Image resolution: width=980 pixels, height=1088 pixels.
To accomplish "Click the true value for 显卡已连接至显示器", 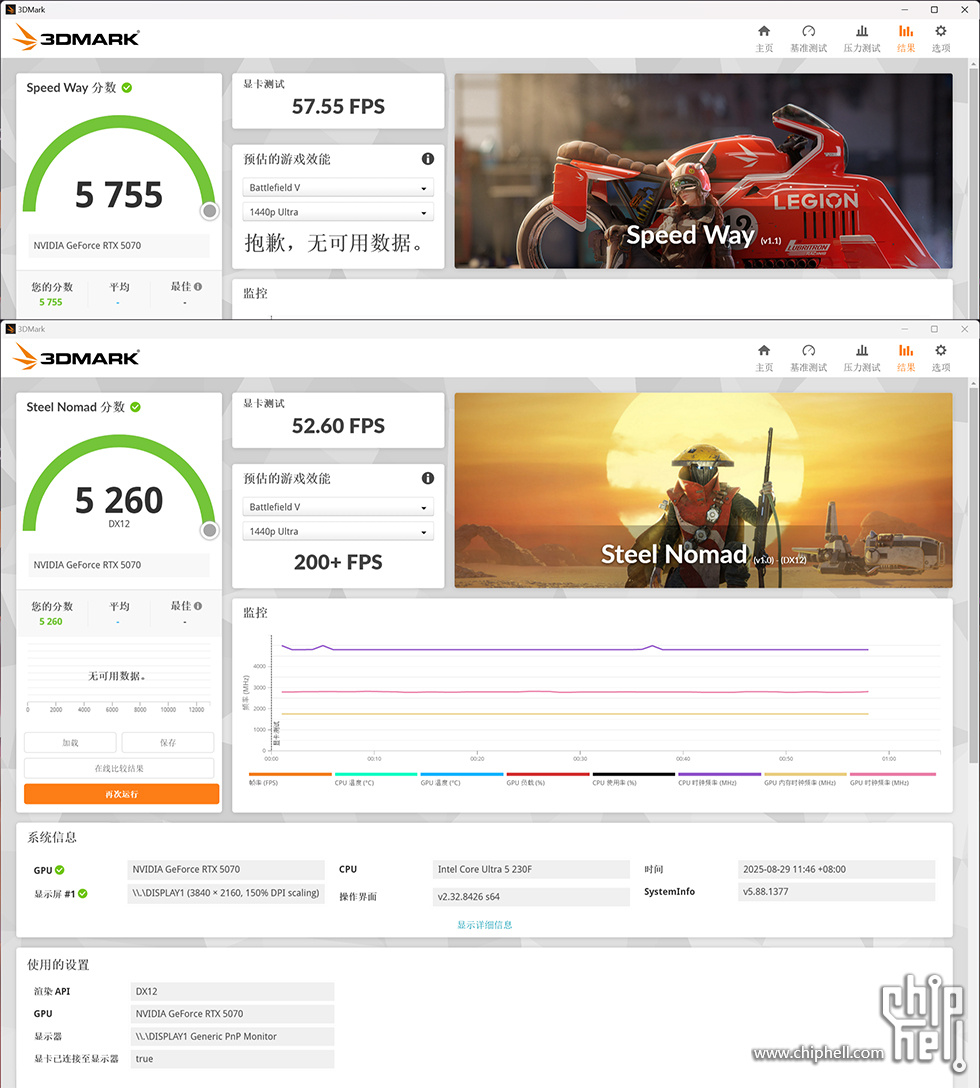I will [232, 1059].
